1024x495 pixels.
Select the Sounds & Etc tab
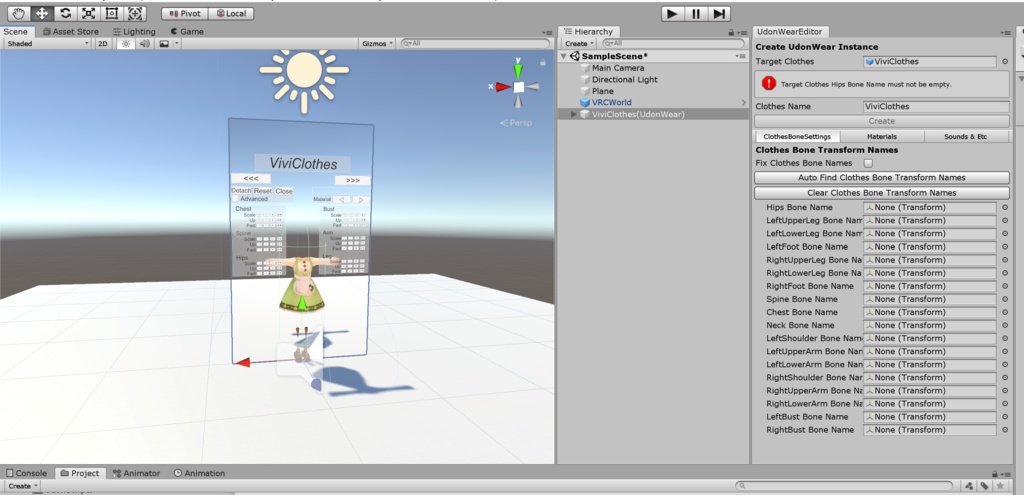point(967,136)
